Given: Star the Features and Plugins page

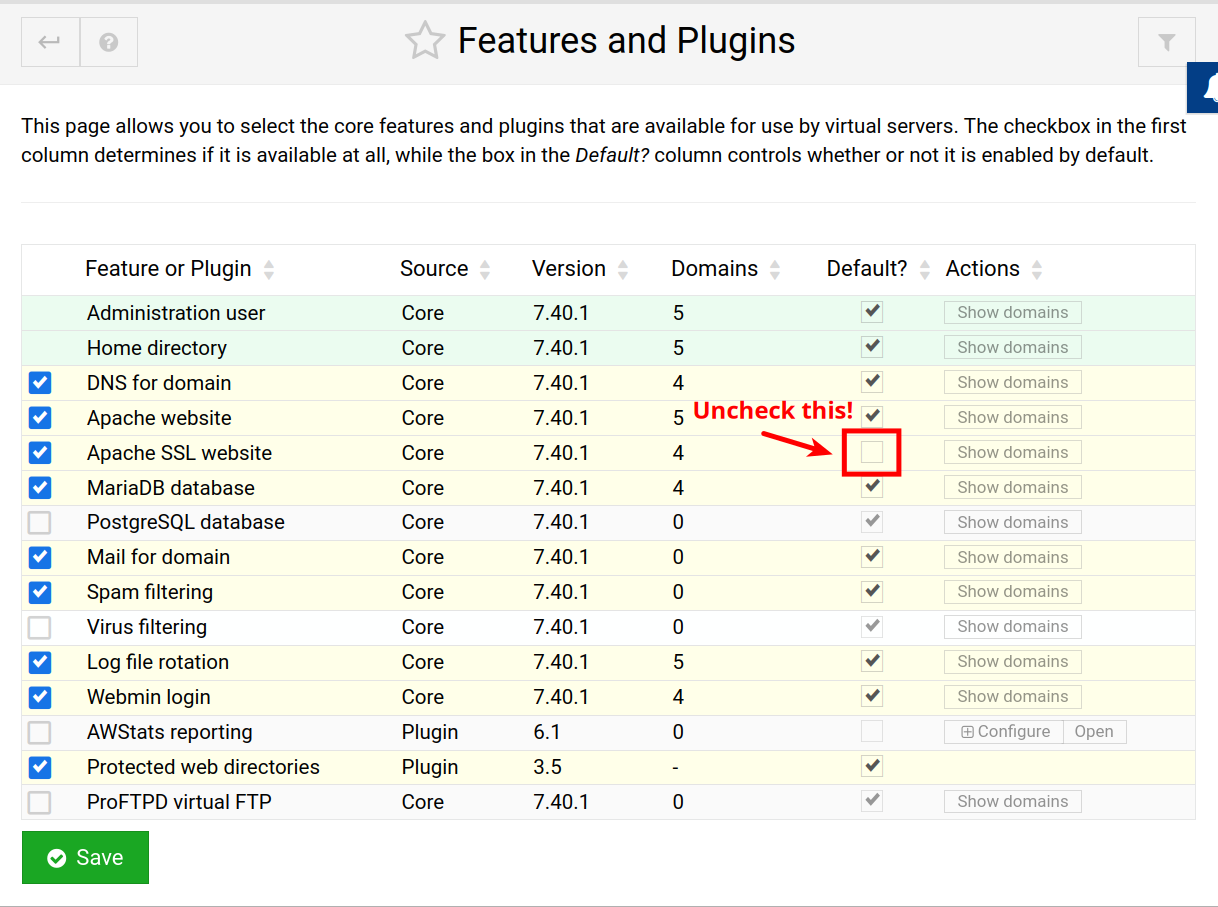Looking at the screenshot, I should [x=425, y=42].
